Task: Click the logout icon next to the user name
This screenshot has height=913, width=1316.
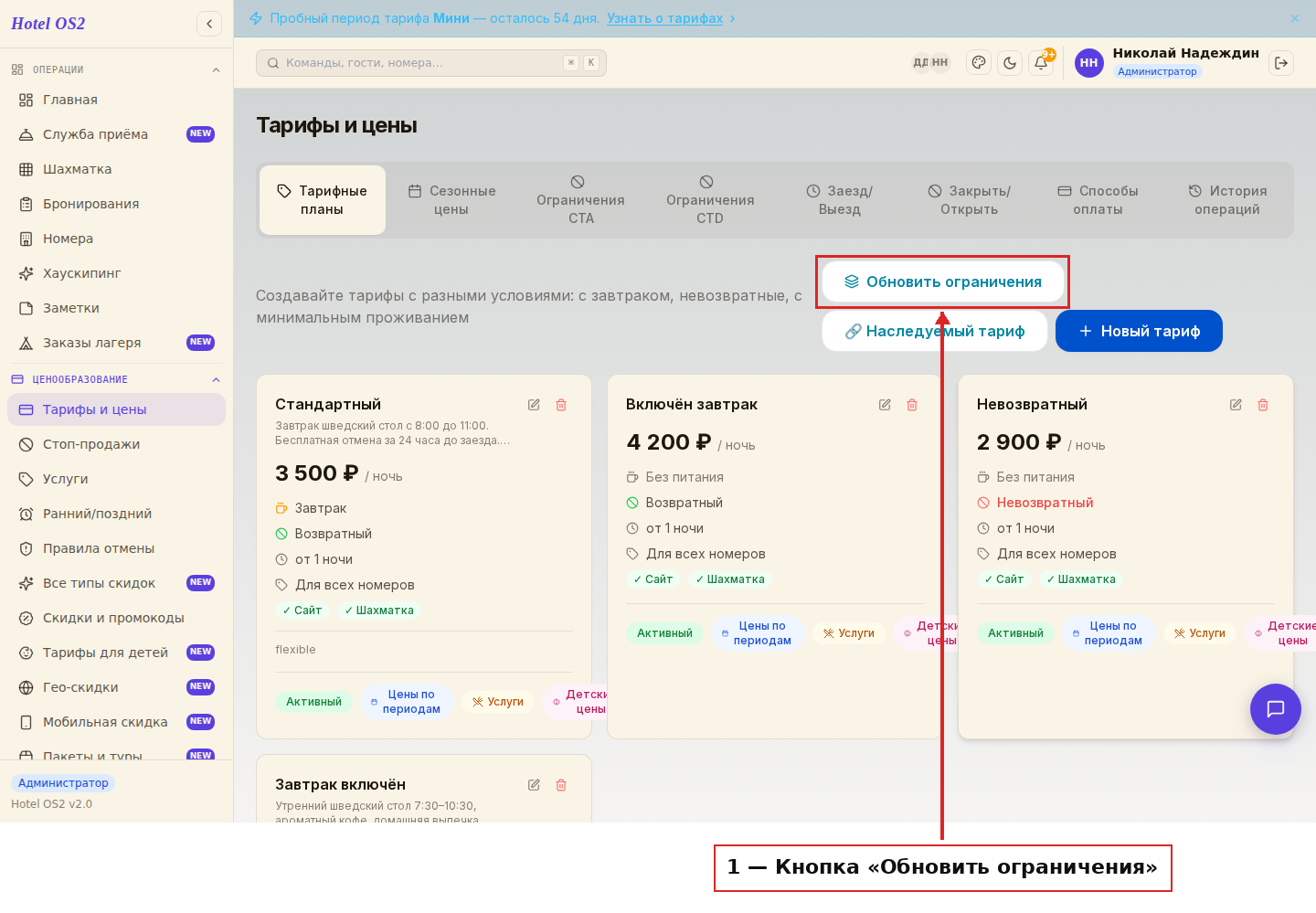Action: pyautogui.click(x=1281, y=63)
